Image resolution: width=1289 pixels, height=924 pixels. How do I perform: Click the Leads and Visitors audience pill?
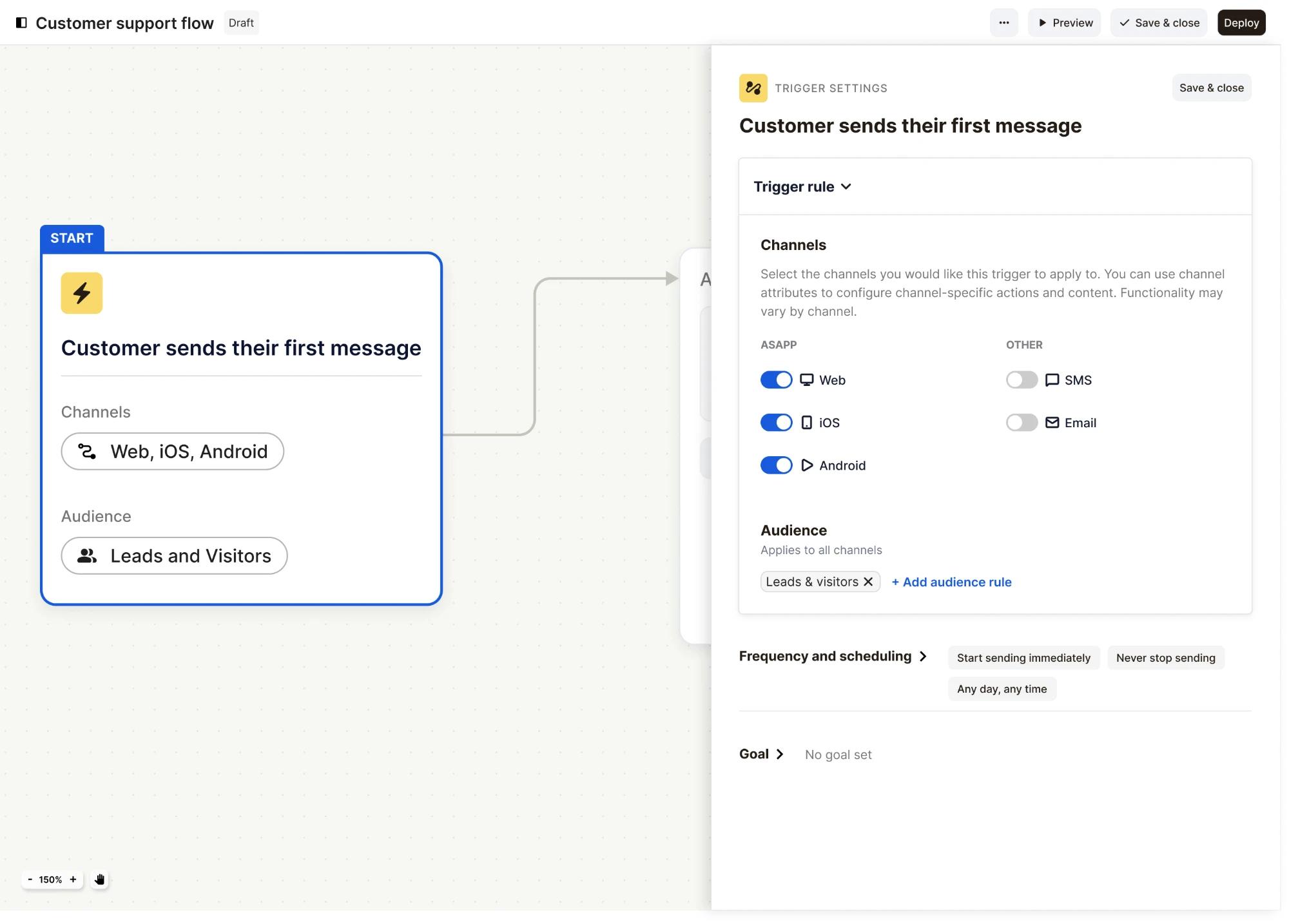click(x=174, y=555)
